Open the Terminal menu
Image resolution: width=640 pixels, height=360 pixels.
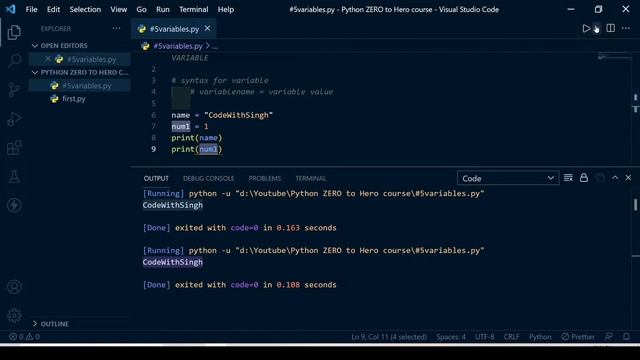pyautogui.click(x=193, y=9)
